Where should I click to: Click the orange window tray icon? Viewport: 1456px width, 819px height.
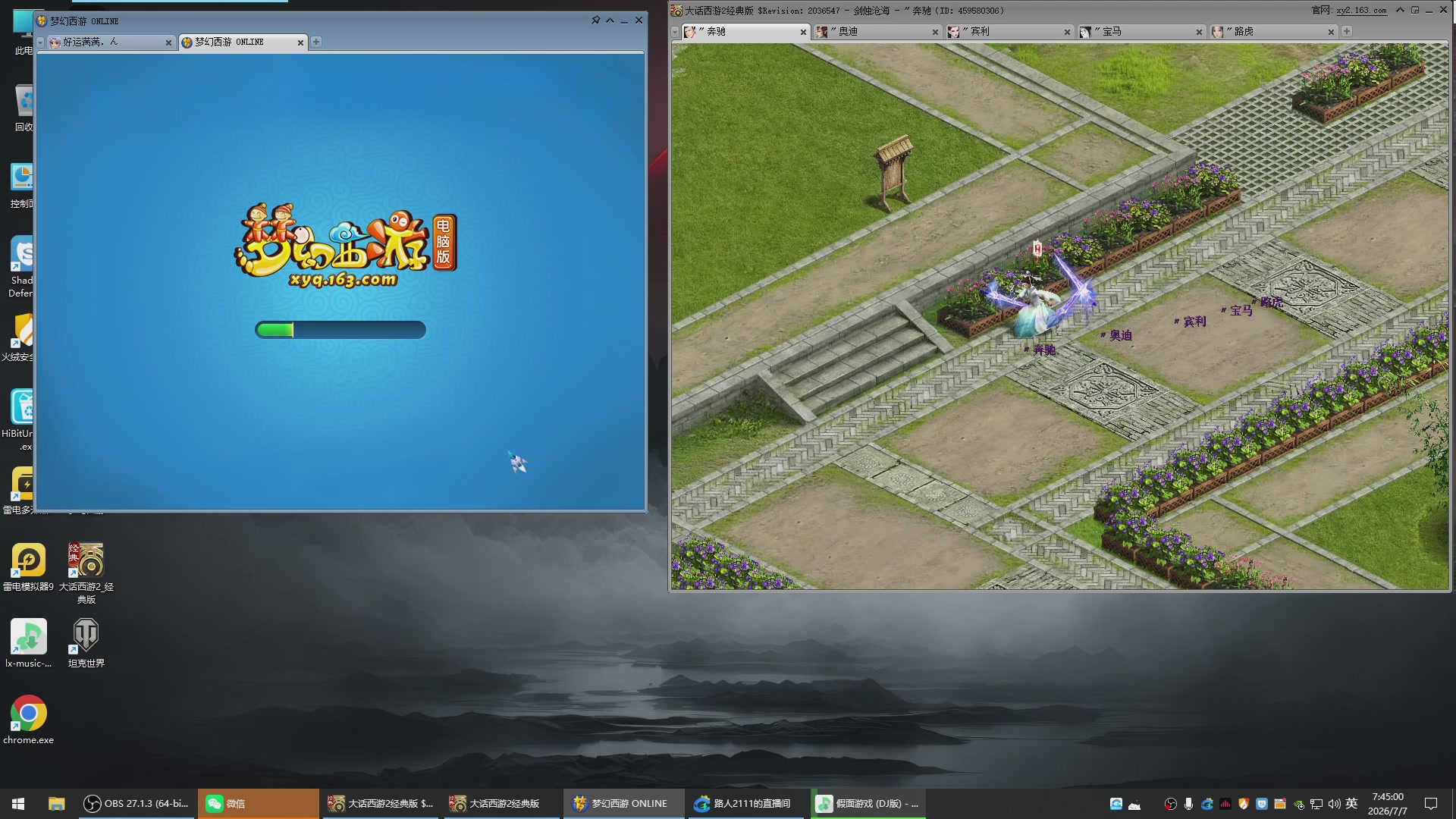1280,804
